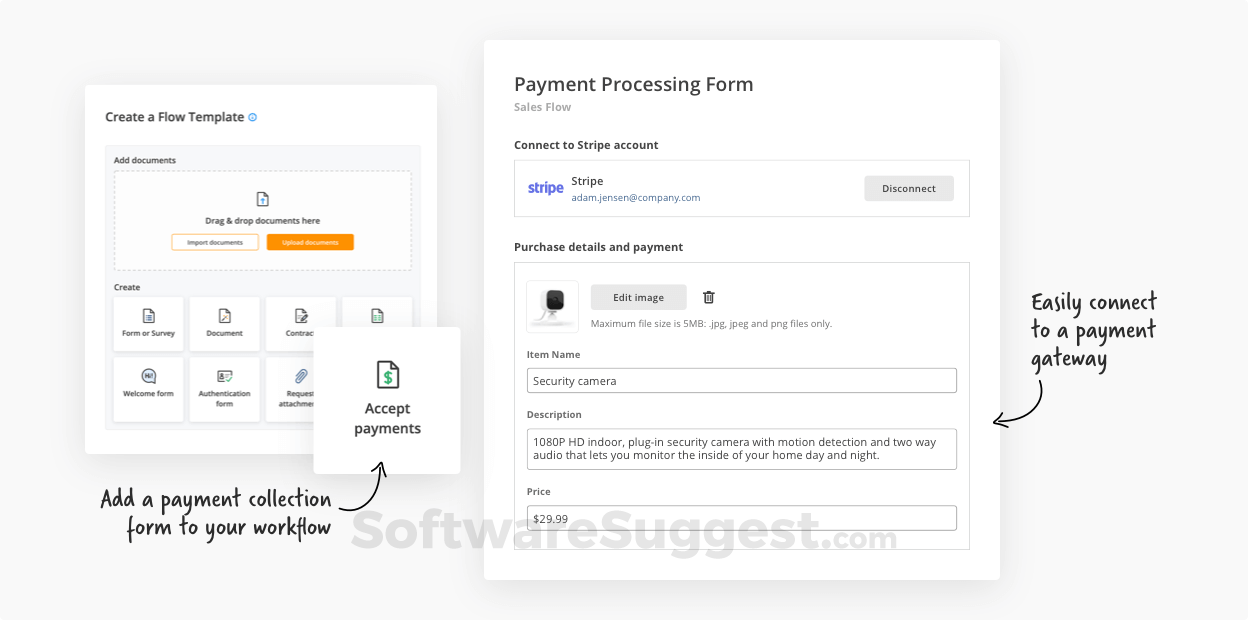Click the Stripe logo

tap(546, 188)
